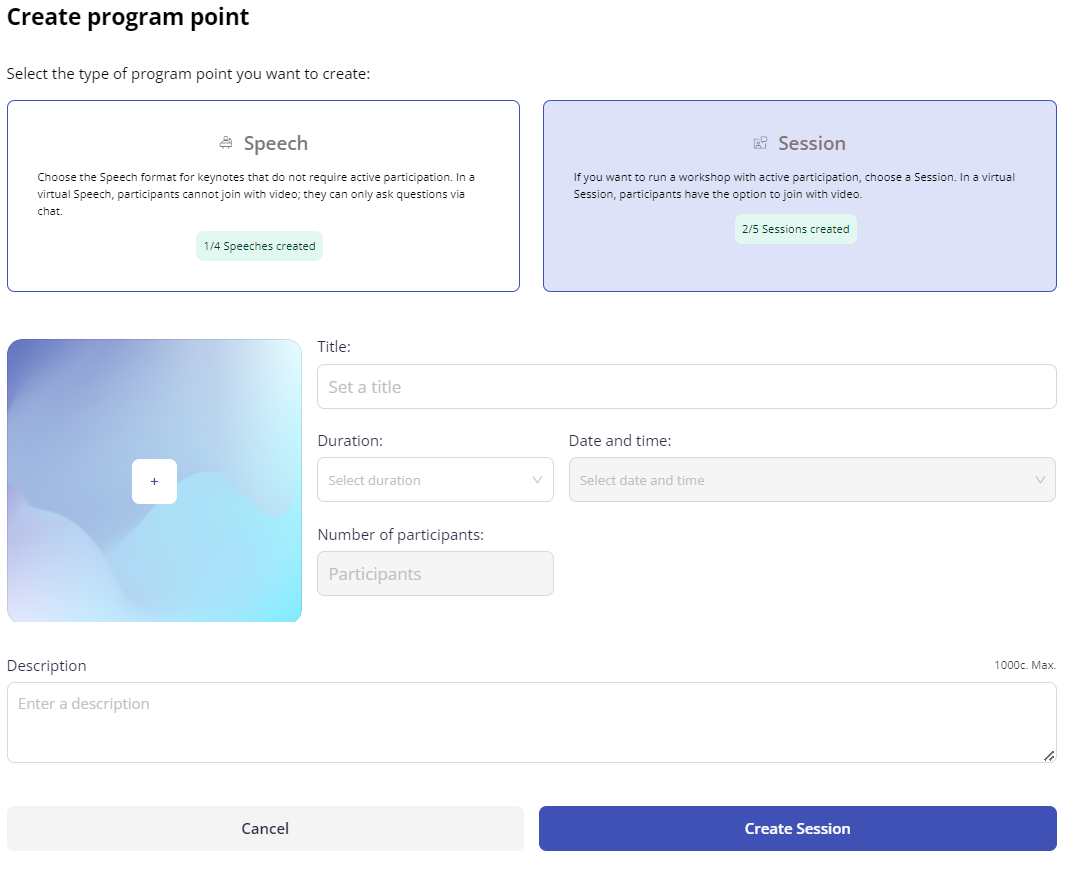Image resolution: width=1072 pixels, height=869 pixels.
Task: Click the 1/4 Speeches created badge
Action: coord(259,246)
